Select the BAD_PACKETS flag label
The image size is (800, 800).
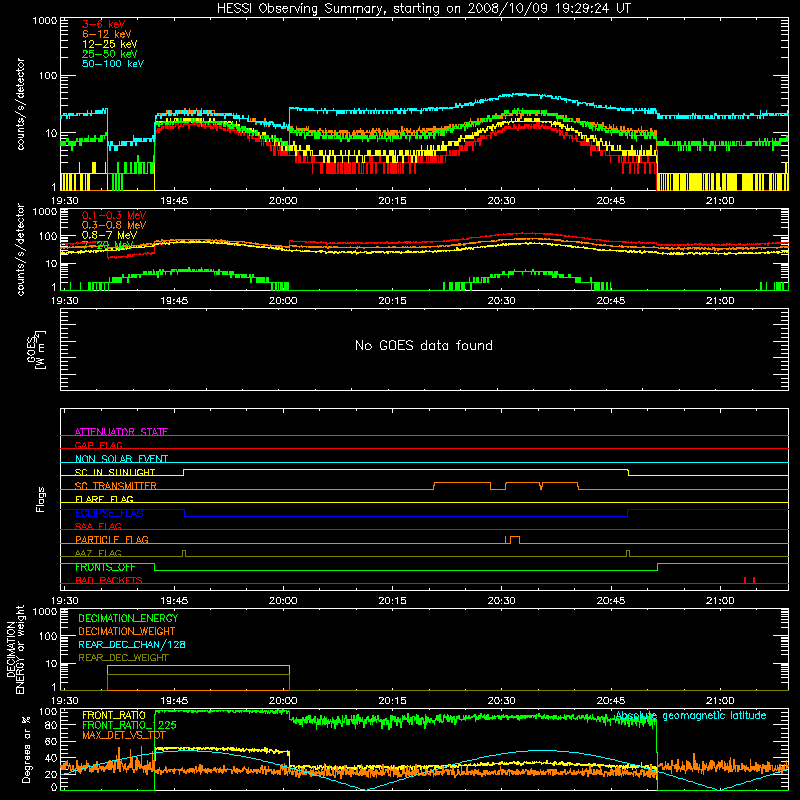[x=109, y=580]
